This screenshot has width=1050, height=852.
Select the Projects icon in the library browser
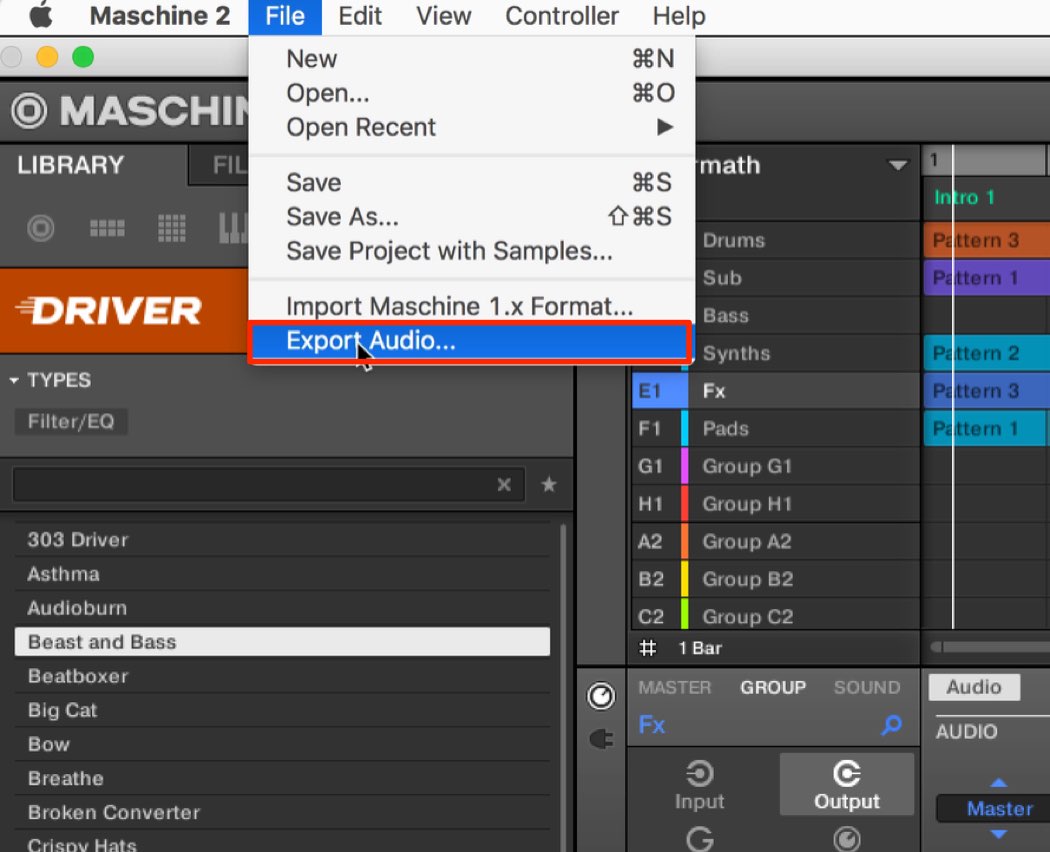(41, 228)
